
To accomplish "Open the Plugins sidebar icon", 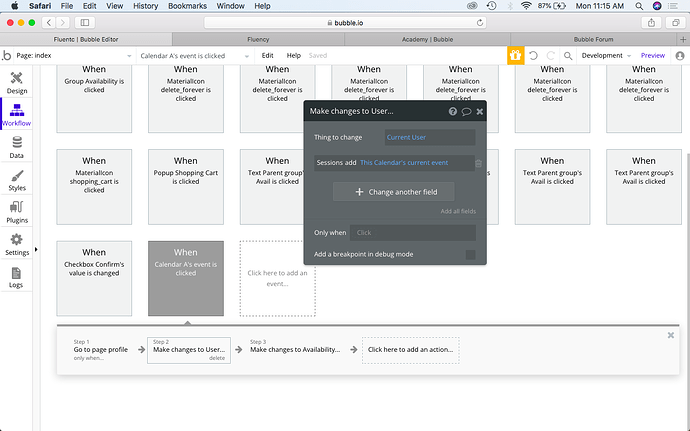I will [x=16, y=212].
